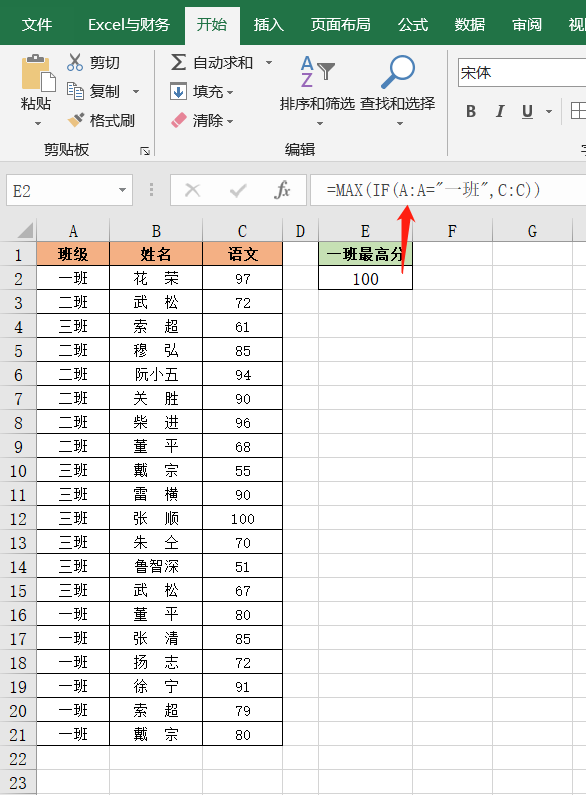Click score cell 79 in row 20
The image size is (586, 795).
242,710
